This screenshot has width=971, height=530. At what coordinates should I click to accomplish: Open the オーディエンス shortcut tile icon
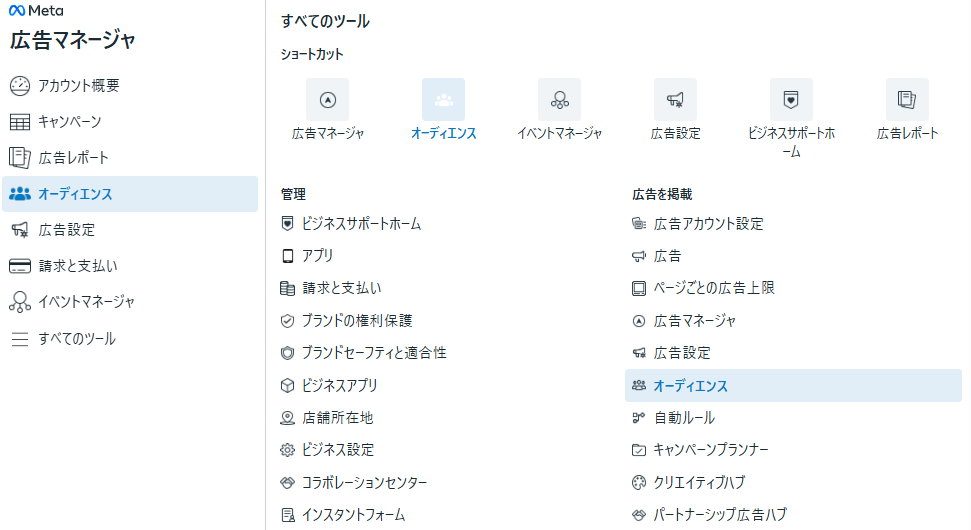[443, 100]
